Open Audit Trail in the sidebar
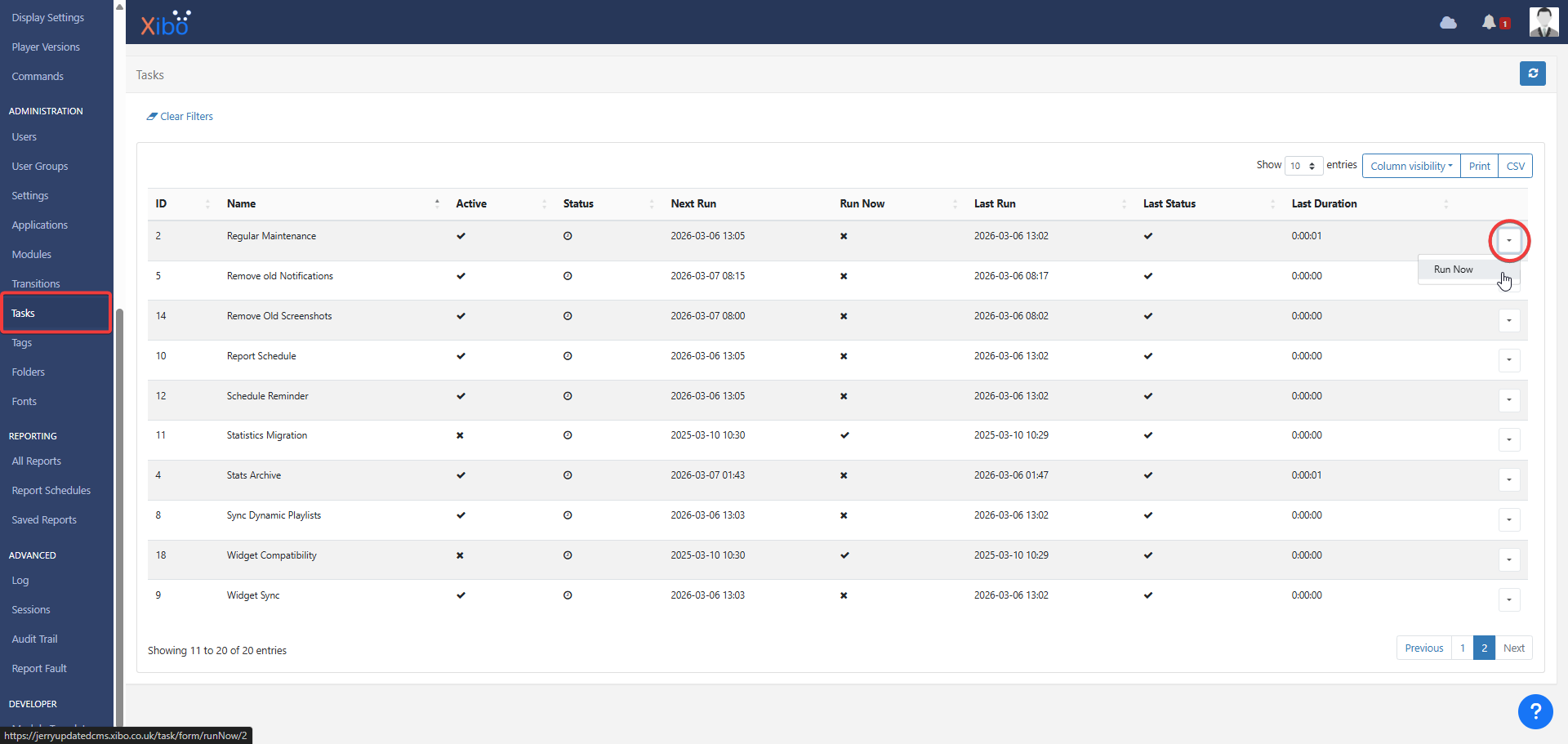Screen dimensions: 1568x744 34,639
